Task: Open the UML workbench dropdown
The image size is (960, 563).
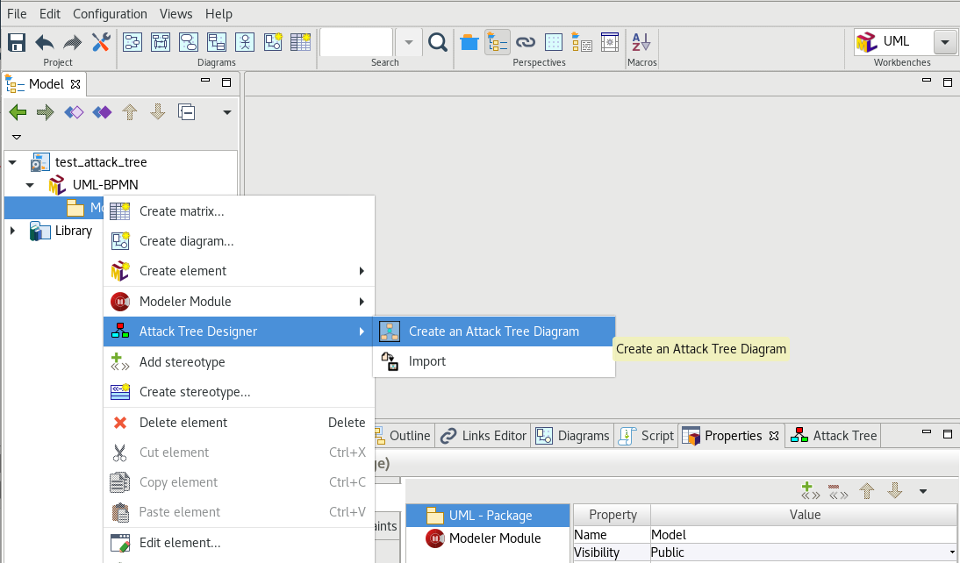Action: [945, 42]
